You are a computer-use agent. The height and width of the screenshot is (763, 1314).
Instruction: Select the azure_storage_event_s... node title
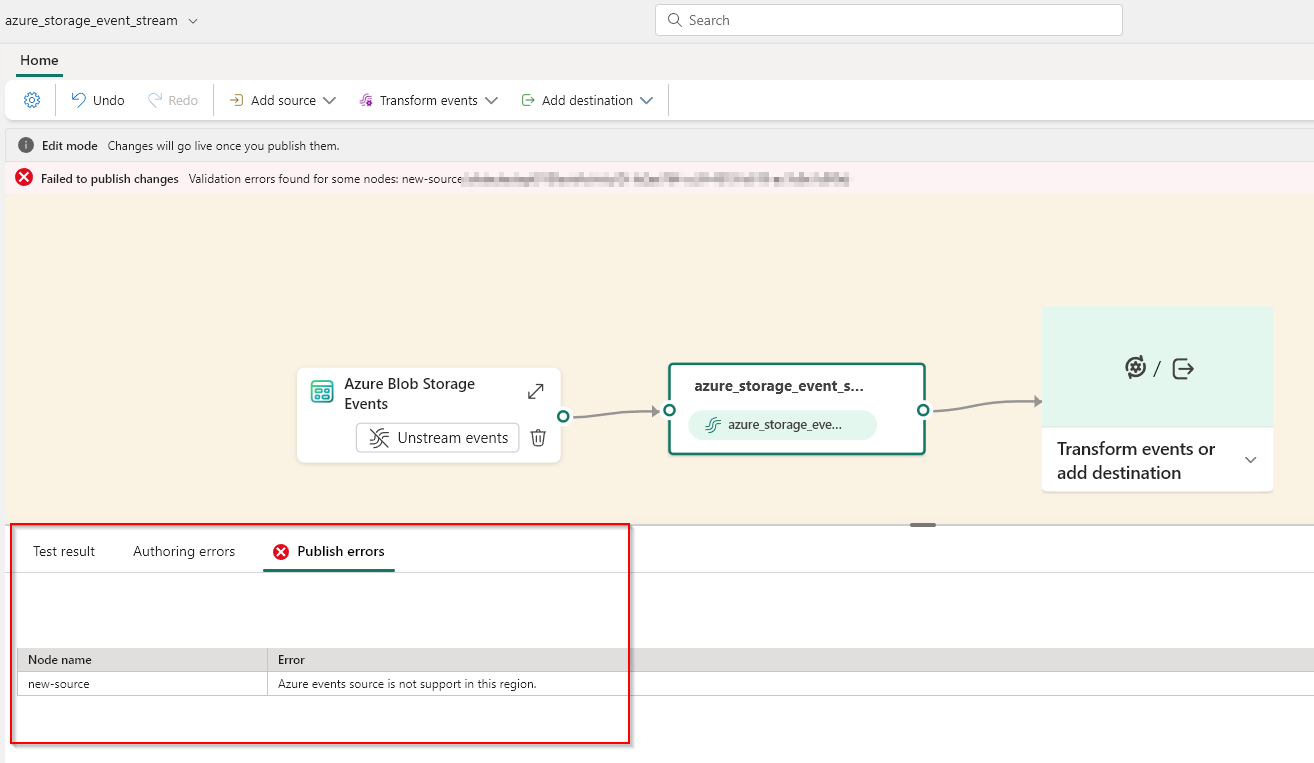pyautogui.click(x=779, y=385)
